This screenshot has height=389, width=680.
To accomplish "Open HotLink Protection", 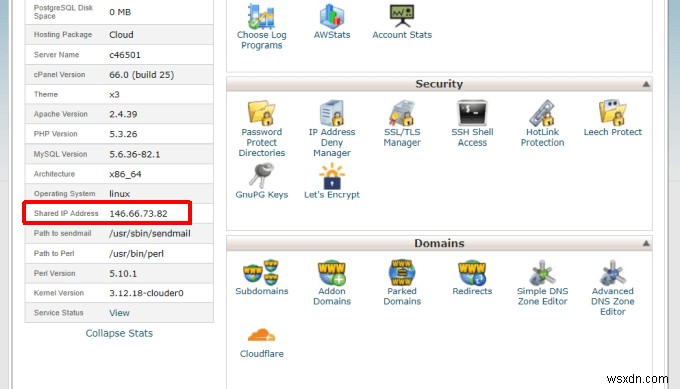I will pos(543,124).
